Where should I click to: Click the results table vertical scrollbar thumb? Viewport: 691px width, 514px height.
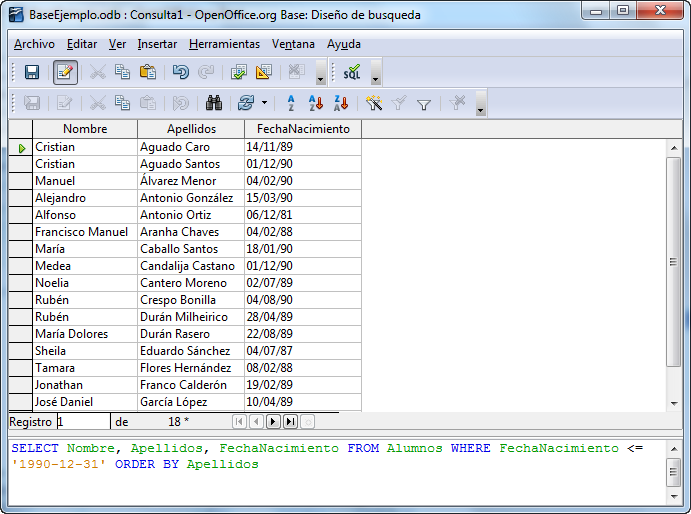click(673, 261)
